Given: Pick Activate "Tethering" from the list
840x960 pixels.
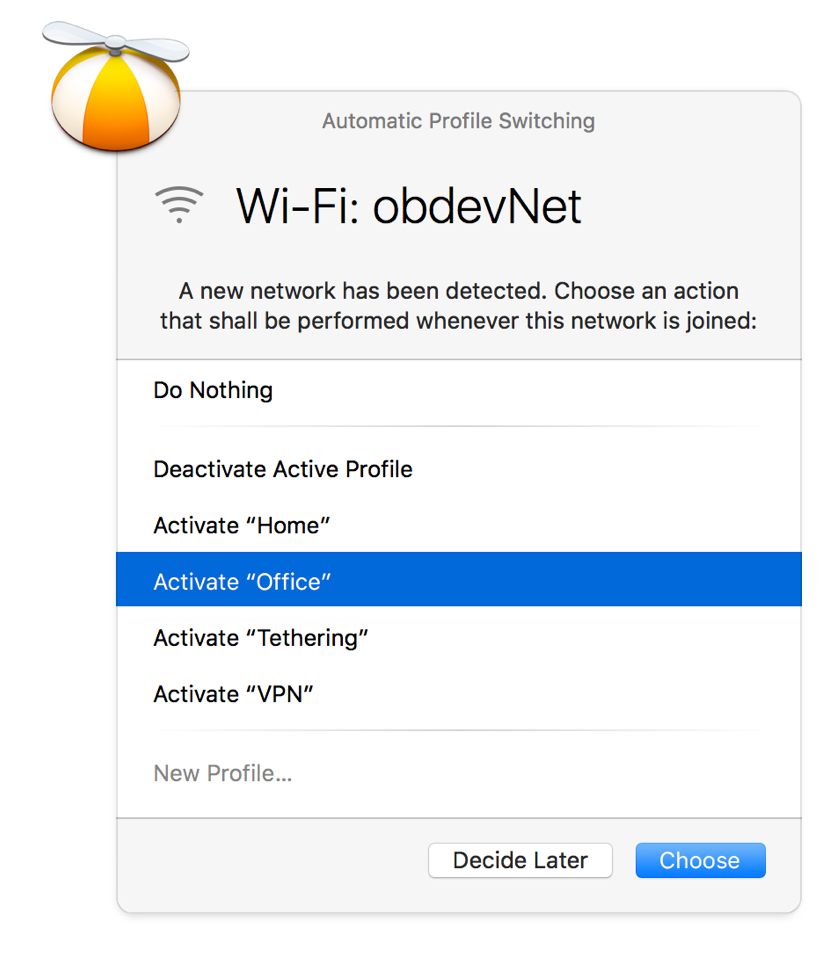Looking at the screenshot, I should (459, 638).
